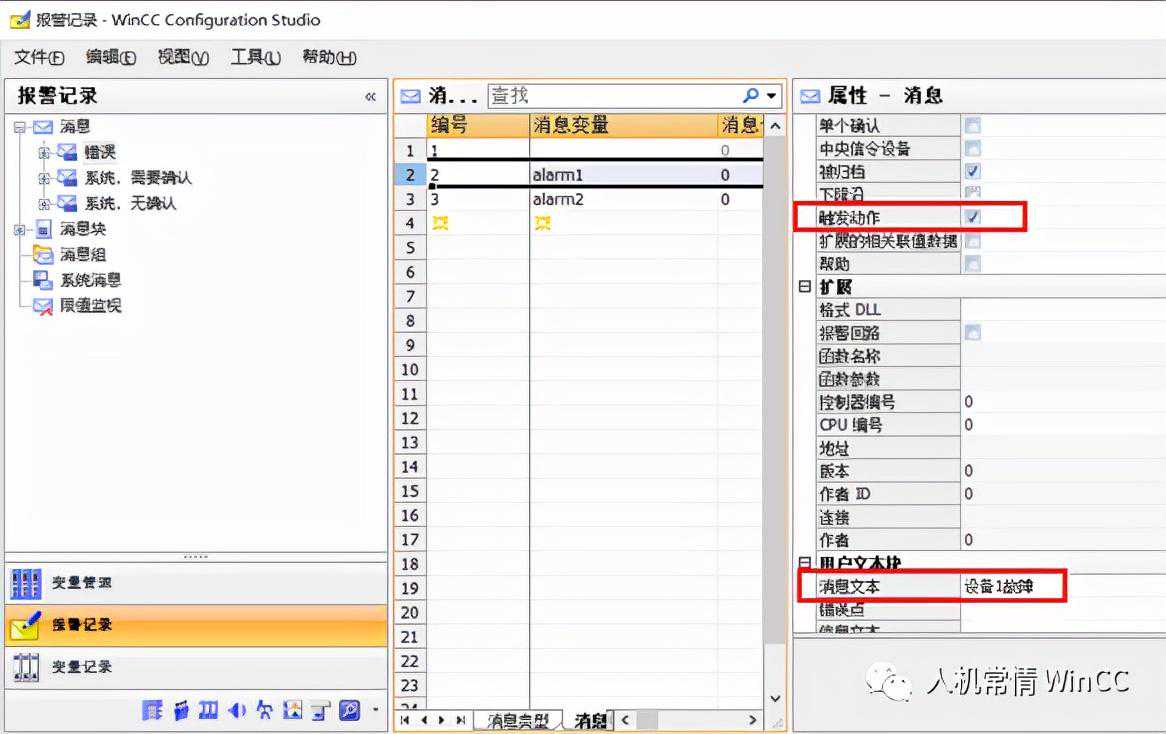Uncheck the 被归档 checkbox
Screen dimensions: 1166x734
tap(973, 171)
